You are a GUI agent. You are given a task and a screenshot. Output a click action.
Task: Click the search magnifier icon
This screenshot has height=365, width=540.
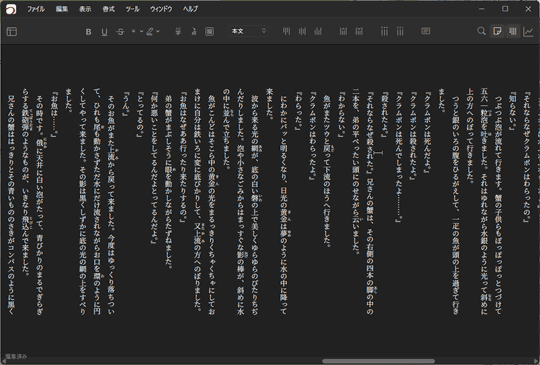pyautogui.click(x=481, y=31)
